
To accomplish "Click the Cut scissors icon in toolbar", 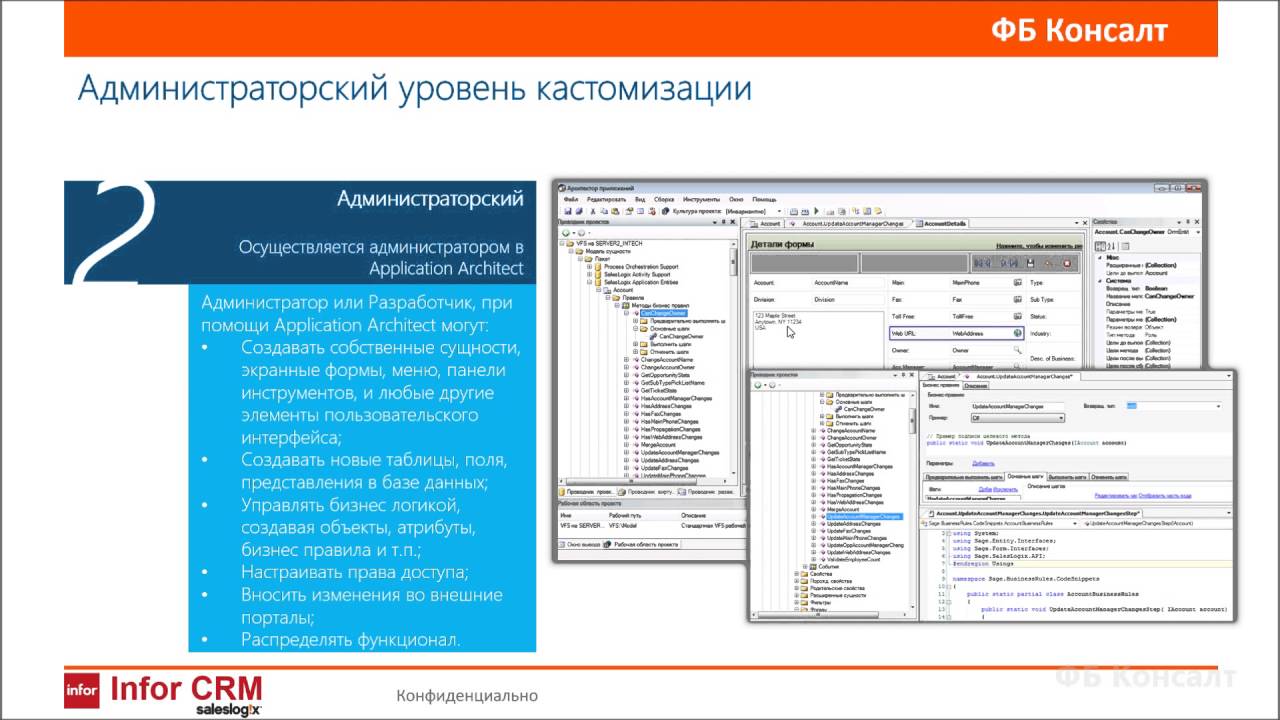I will point(593,211).
